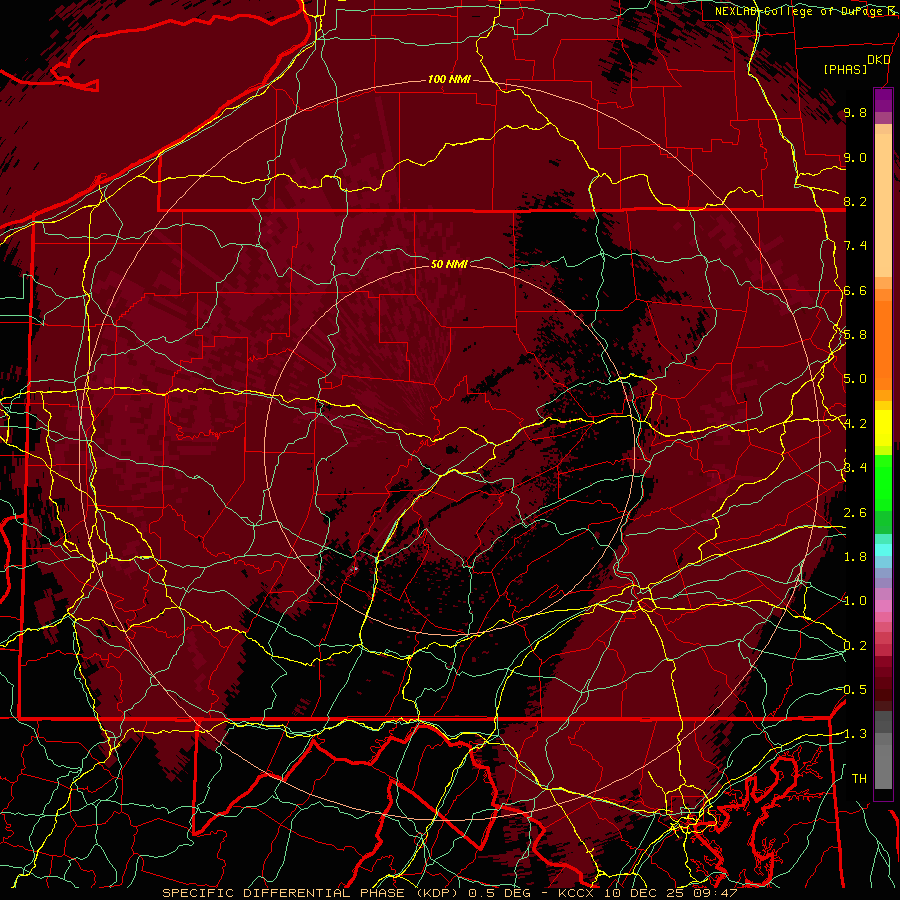Pick the orange band on the color bar

[x=883, y=344]
